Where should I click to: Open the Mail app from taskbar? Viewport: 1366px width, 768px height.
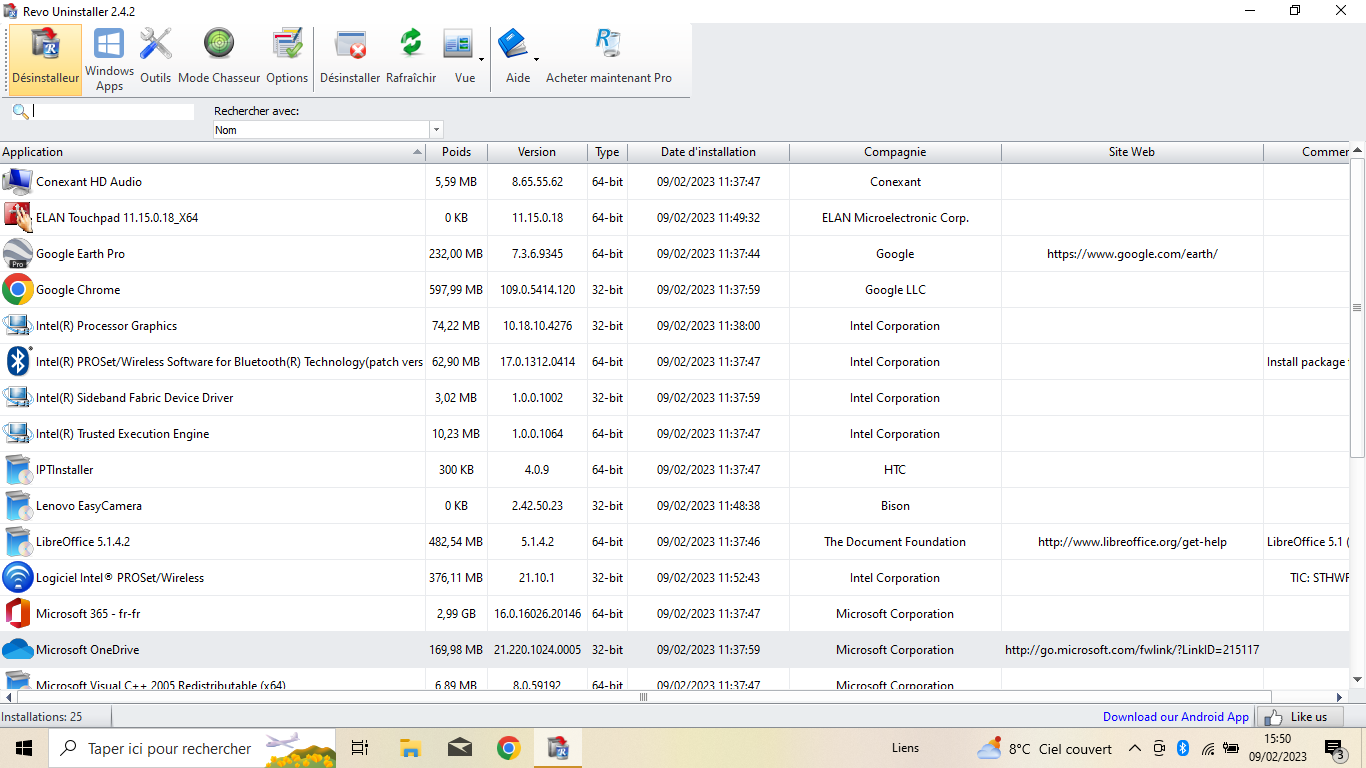tap(460, 748)
